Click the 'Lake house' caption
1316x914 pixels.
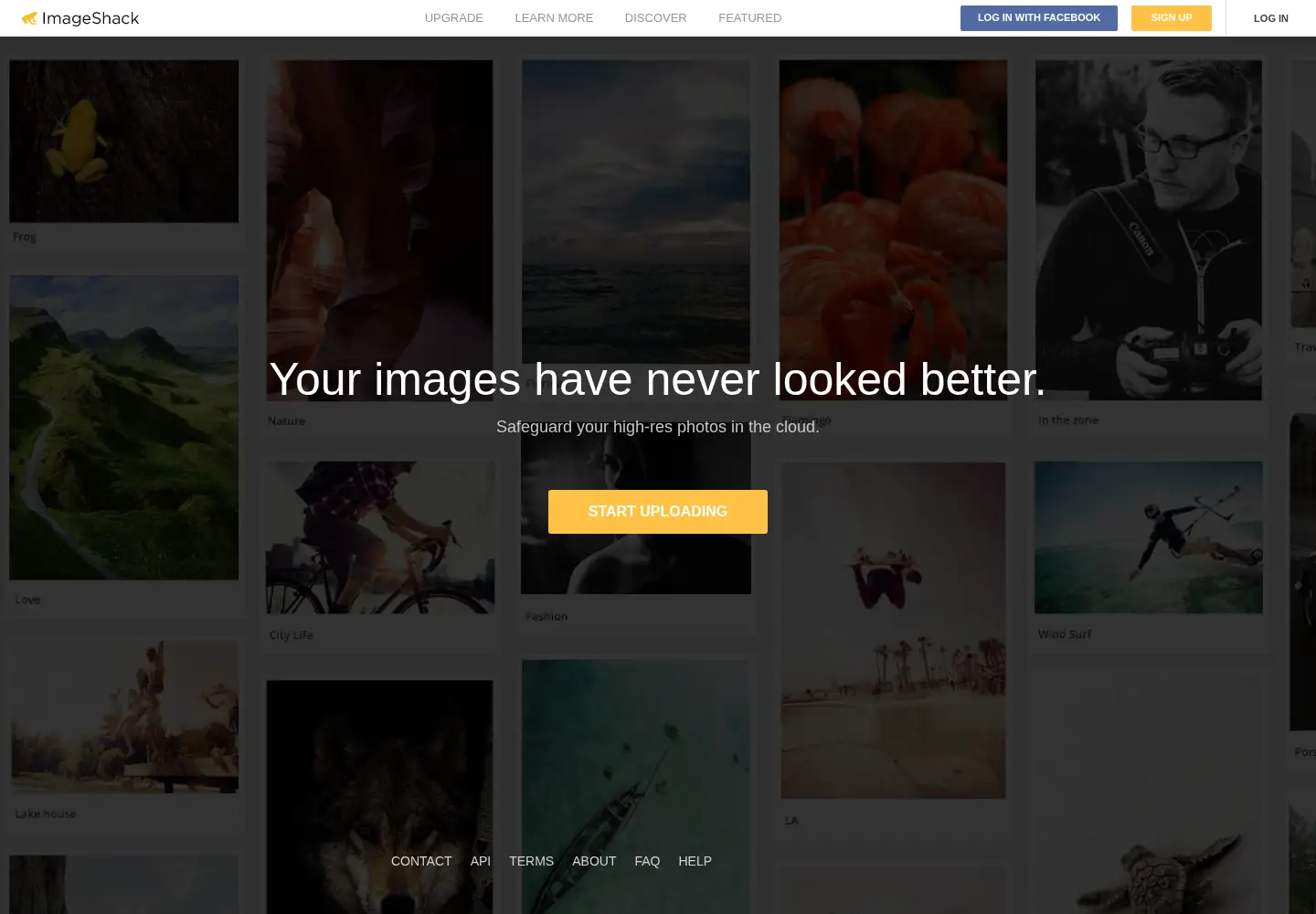[x=46, y=813]
